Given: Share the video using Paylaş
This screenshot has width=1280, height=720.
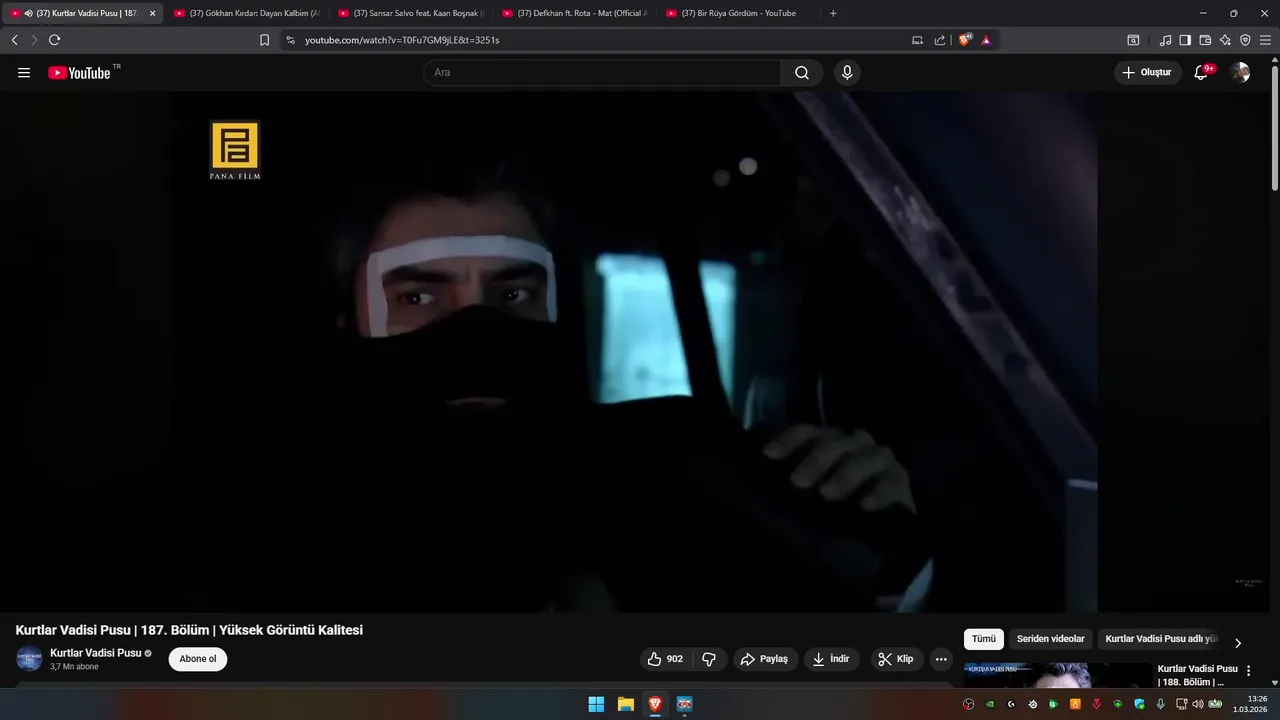Looking at the screenshot, I should tap(765, 659).
